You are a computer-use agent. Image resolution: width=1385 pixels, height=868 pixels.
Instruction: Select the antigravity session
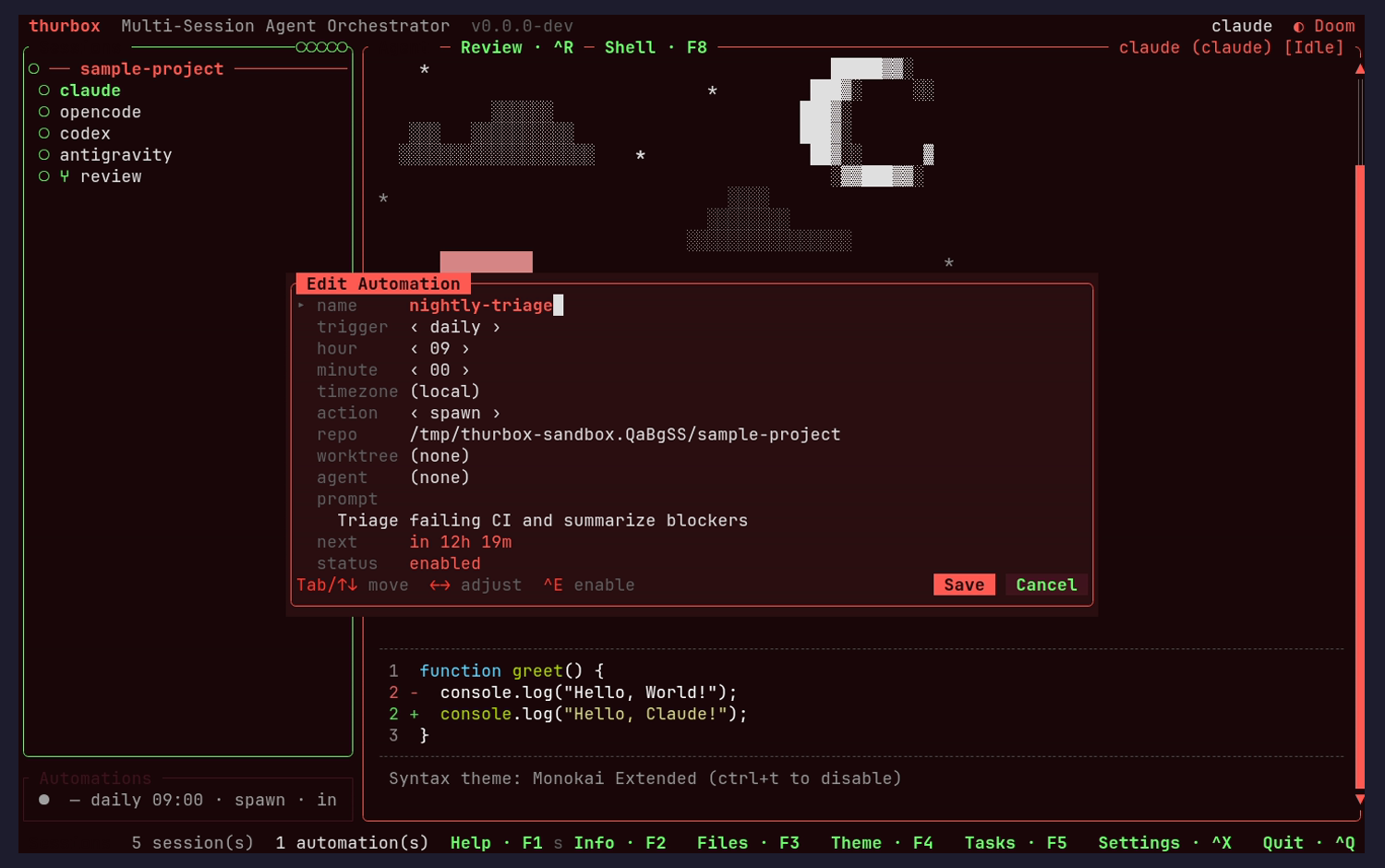pos(116,155)
